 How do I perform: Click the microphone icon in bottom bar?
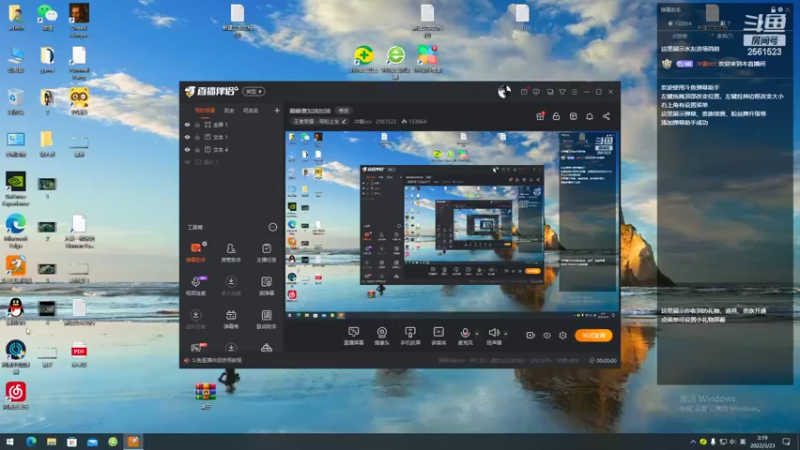[x=465, y=333]
